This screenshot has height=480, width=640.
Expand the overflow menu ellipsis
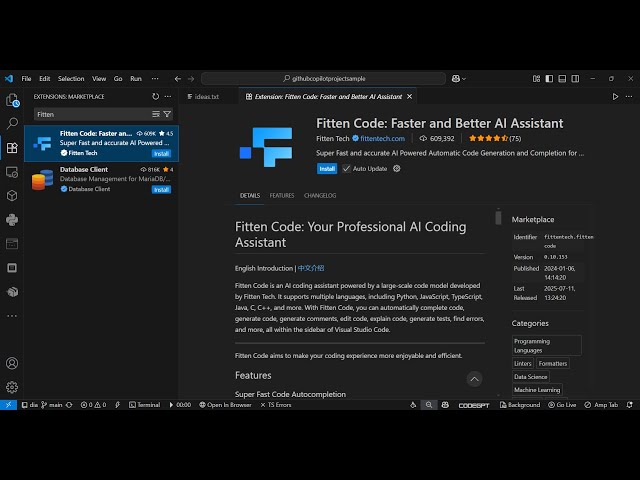coord(155,78)
